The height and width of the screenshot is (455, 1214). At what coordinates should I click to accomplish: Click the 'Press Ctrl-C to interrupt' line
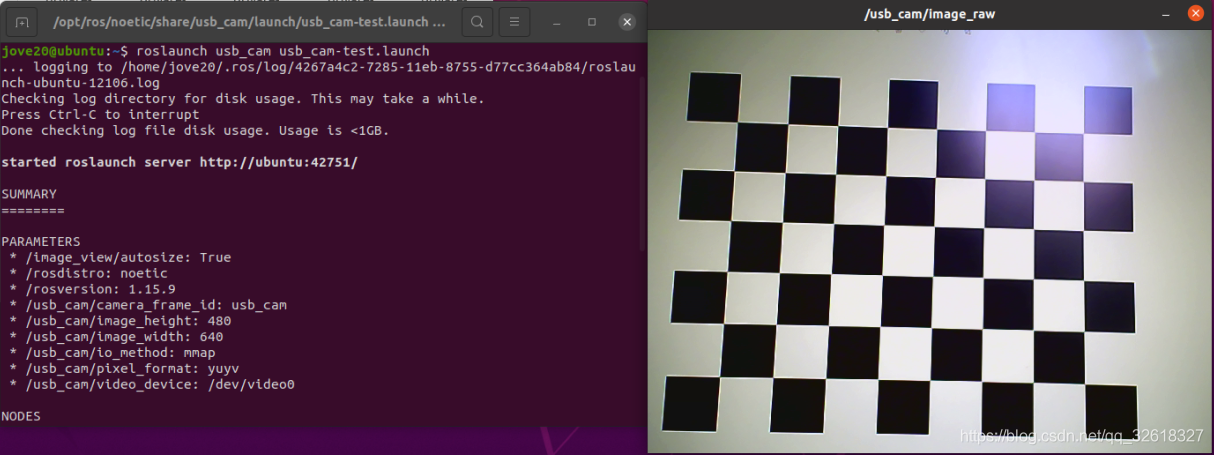point(100,115)
